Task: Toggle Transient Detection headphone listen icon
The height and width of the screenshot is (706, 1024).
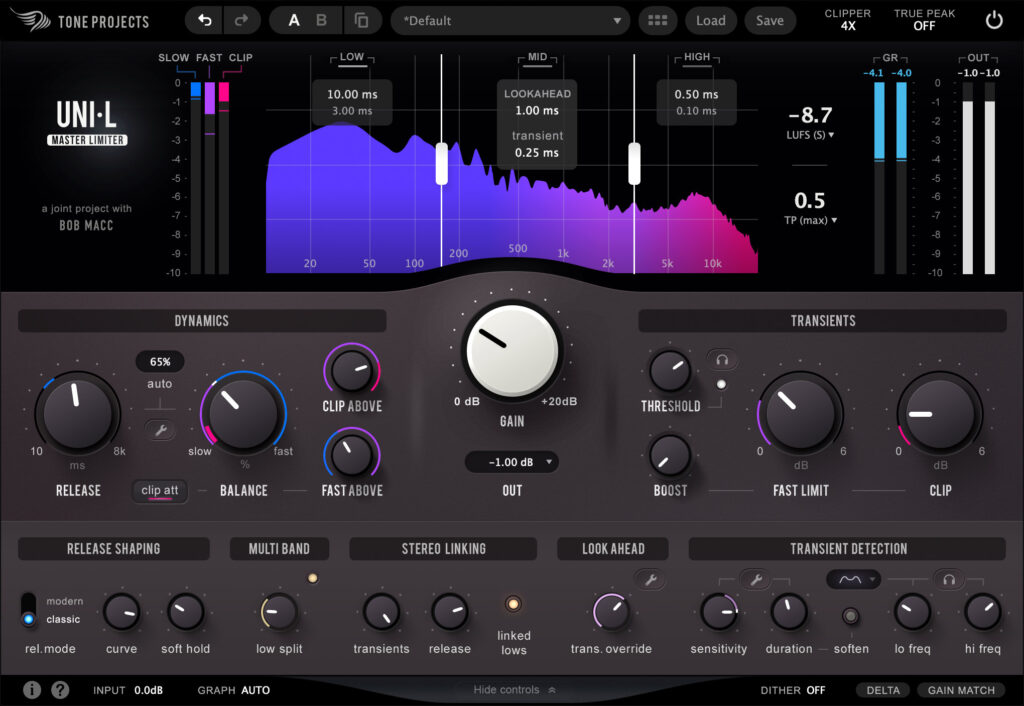Action: (949, 579)
